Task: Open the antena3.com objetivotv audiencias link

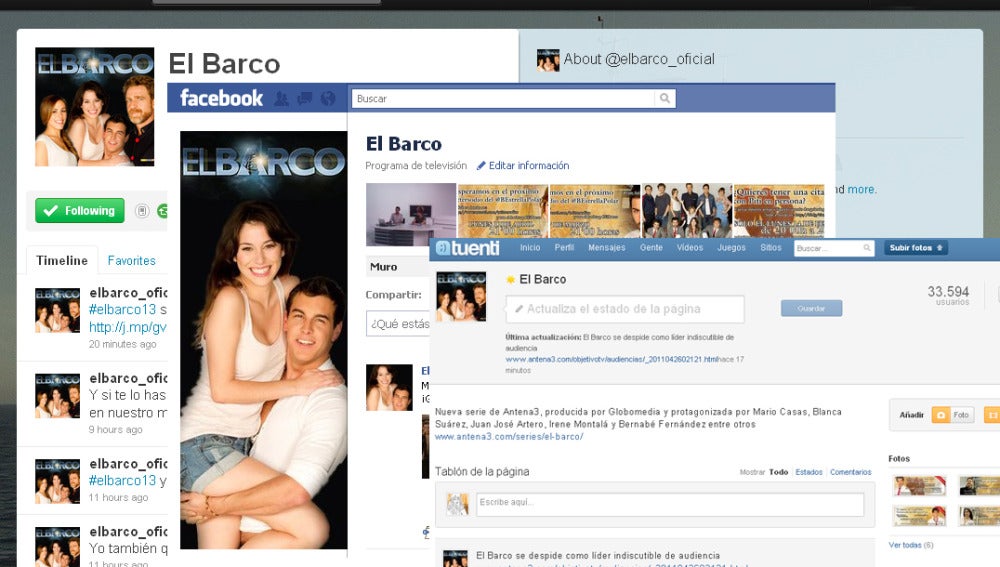Action: [612, 360]
